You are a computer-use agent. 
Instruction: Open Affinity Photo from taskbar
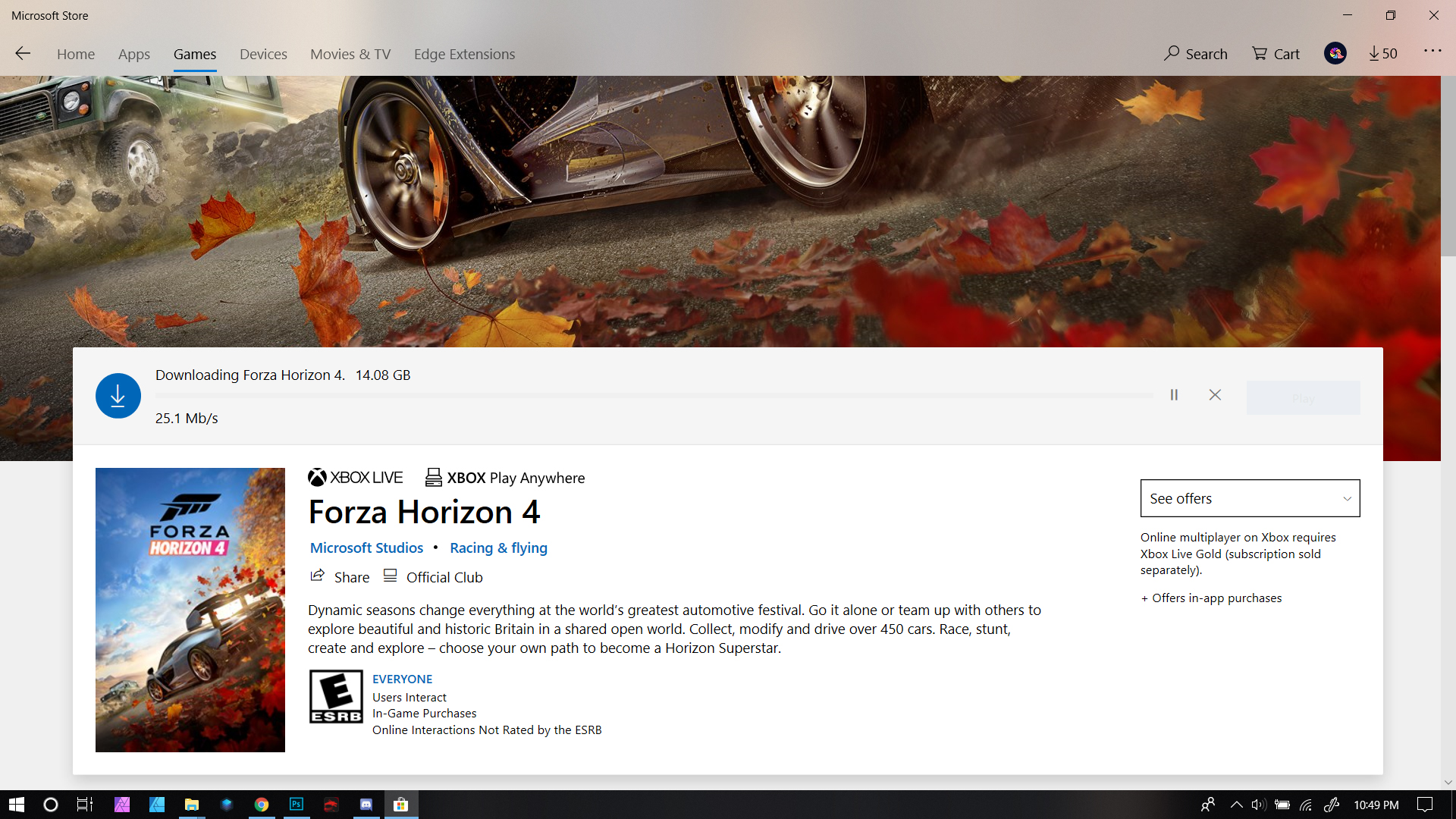(122, 805)
